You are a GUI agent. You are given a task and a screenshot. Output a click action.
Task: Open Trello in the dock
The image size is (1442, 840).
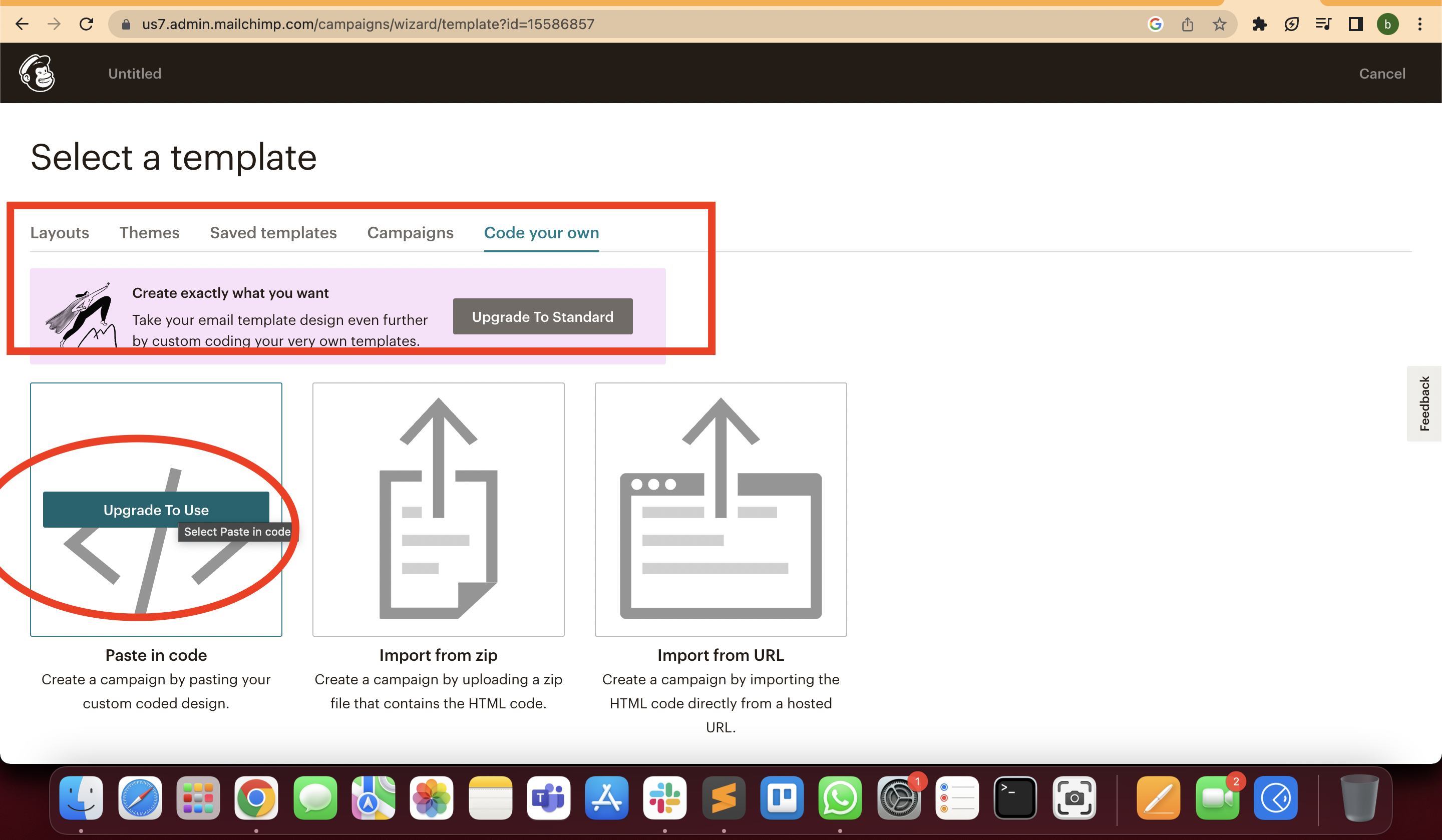point(782,797)
